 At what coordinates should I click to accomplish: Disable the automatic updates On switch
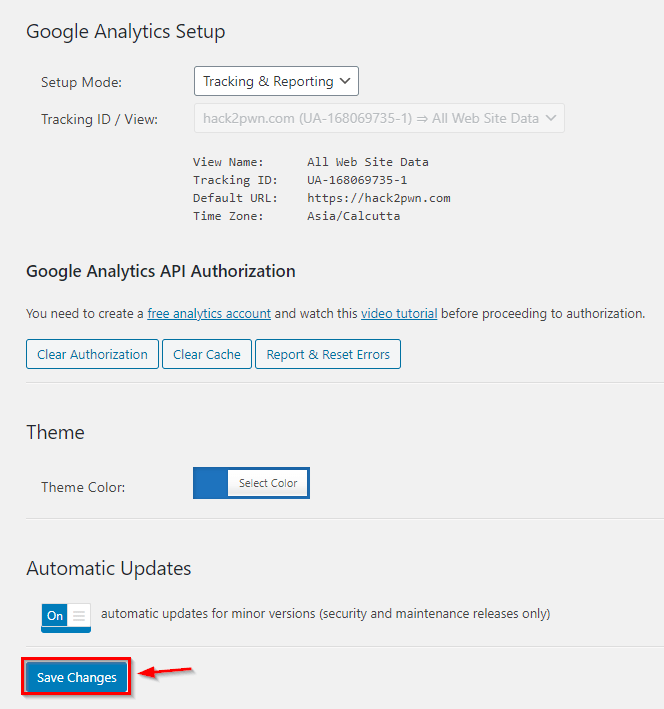tap(66, 616)
